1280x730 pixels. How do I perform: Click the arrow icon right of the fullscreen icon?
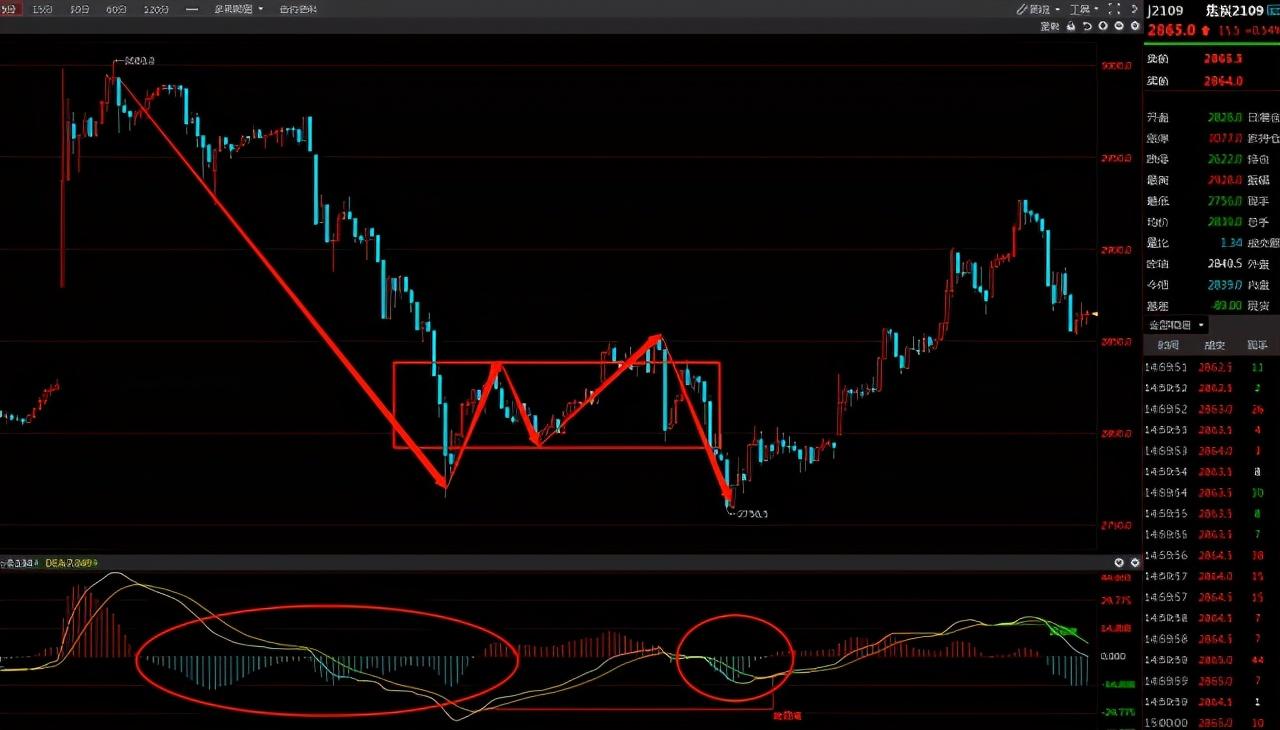pos(1134,9)
